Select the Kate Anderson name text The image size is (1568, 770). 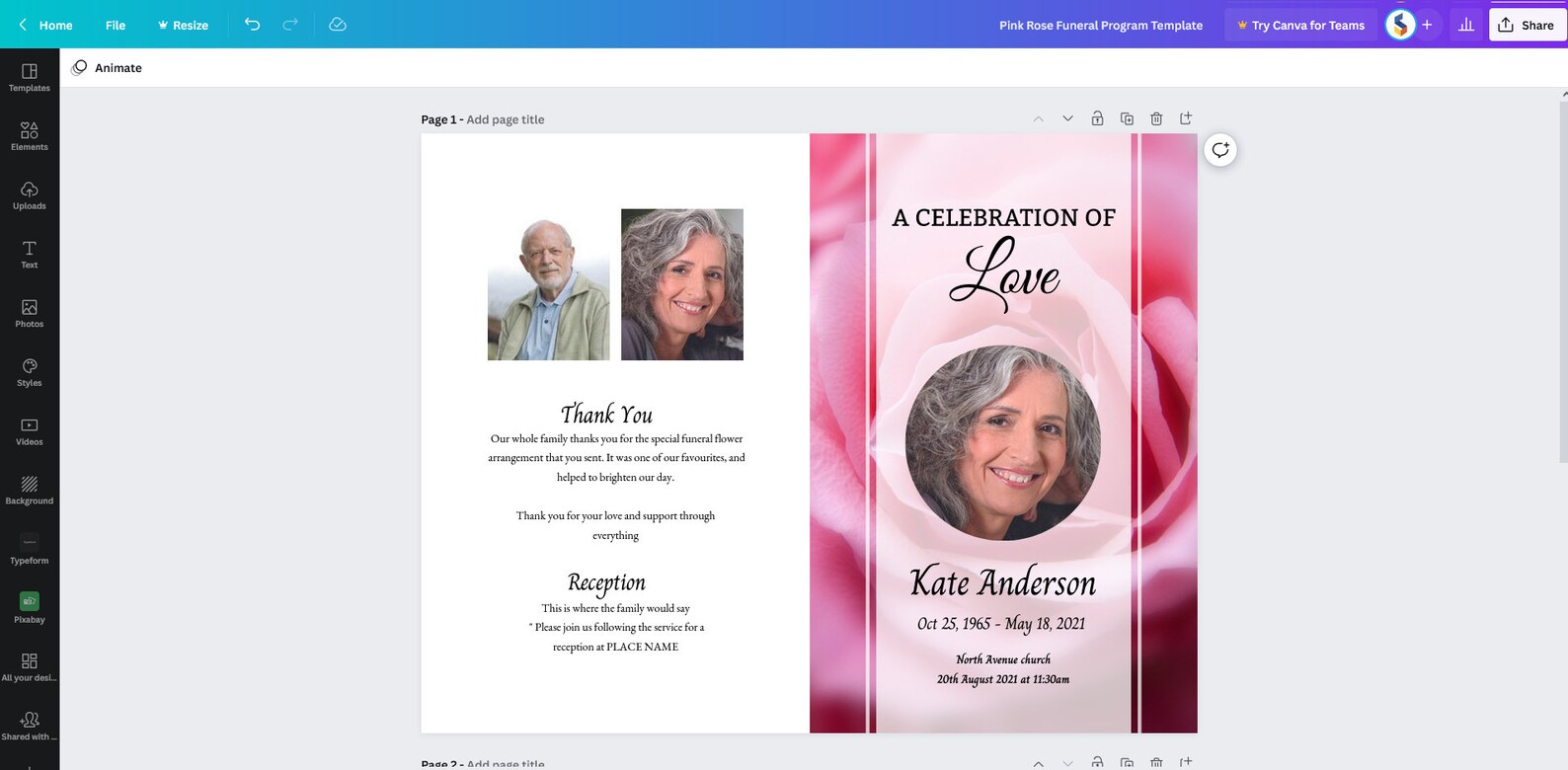pyautogui.click(x=1003, y=582)
